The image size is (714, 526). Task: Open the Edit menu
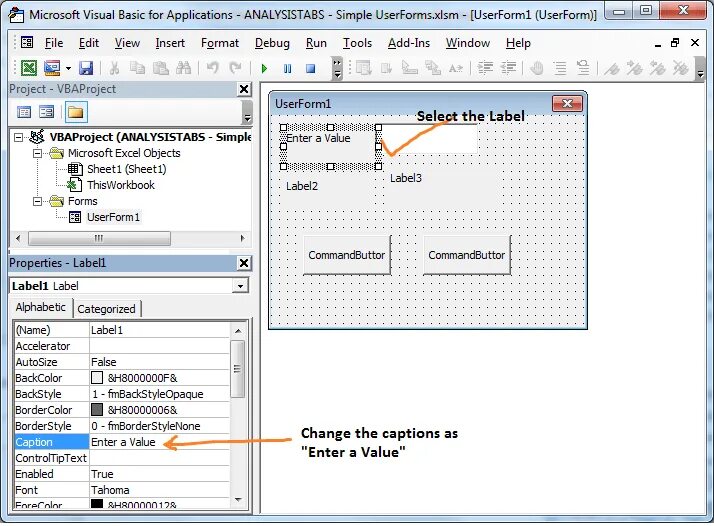coord(89,43)
